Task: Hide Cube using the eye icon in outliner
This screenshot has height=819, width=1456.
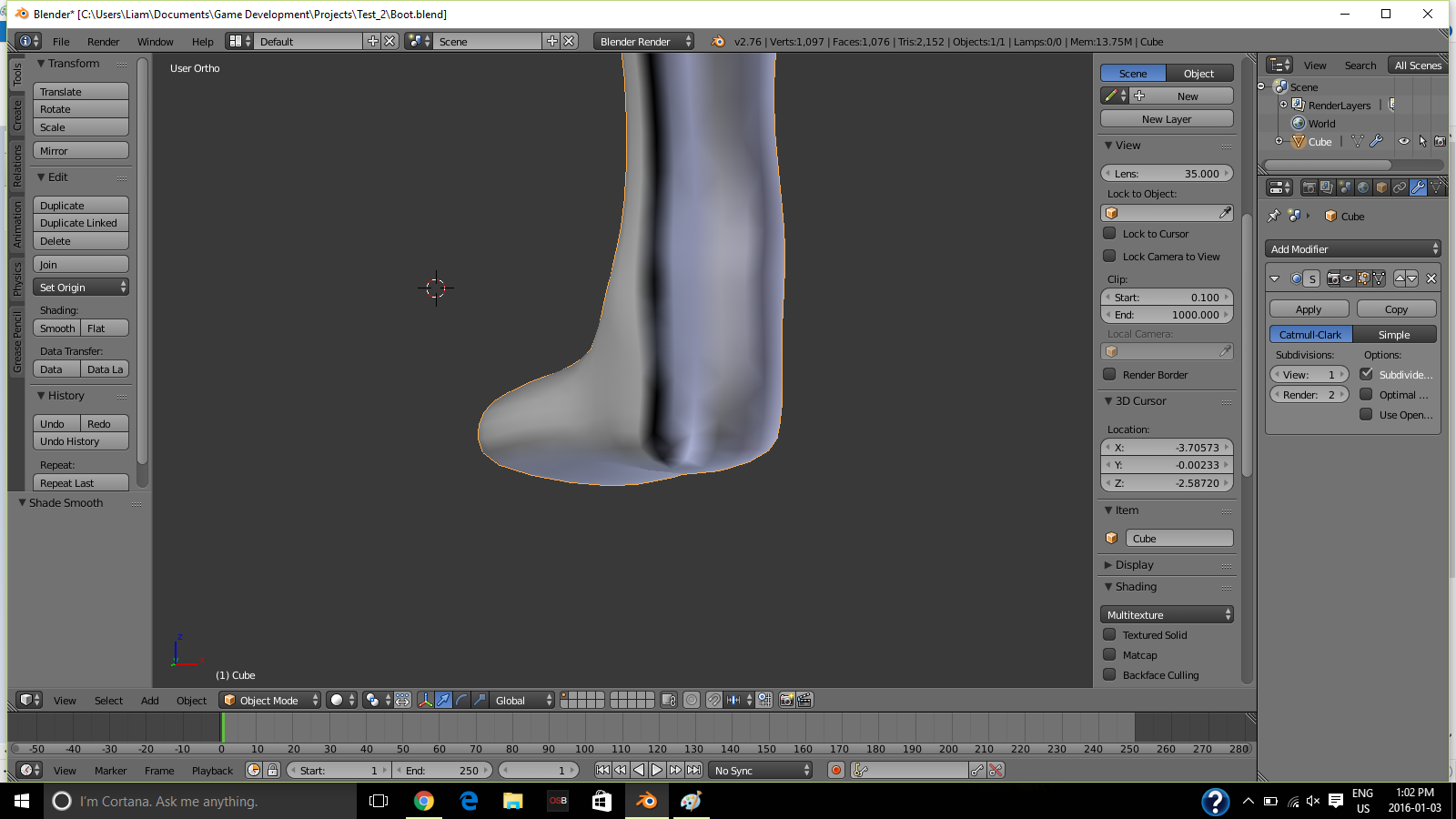Action: coord(1404,141)
